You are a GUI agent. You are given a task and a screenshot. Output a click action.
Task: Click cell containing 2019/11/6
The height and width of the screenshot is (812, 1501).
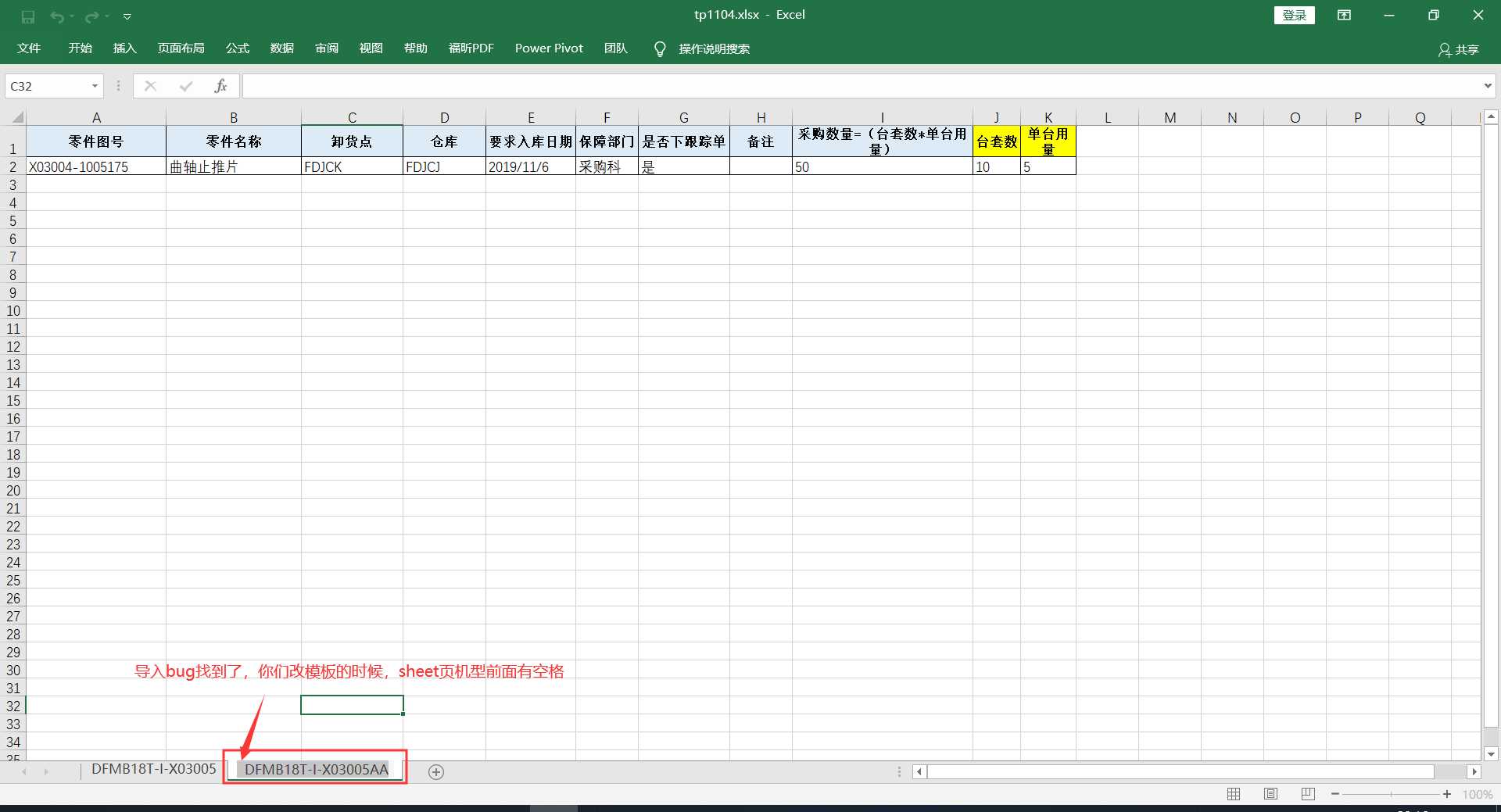[x=530, y=166]
